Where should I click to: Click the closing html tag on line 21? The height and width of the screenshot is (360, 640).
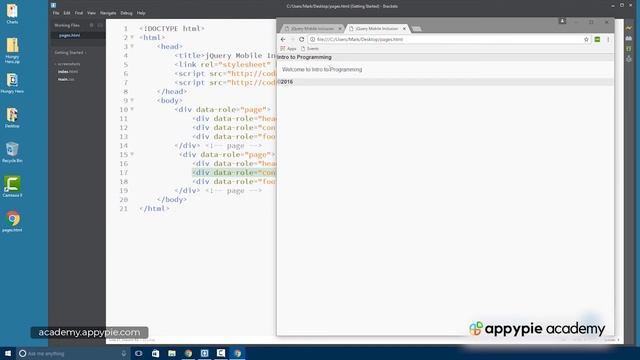[x=154, y=209]
